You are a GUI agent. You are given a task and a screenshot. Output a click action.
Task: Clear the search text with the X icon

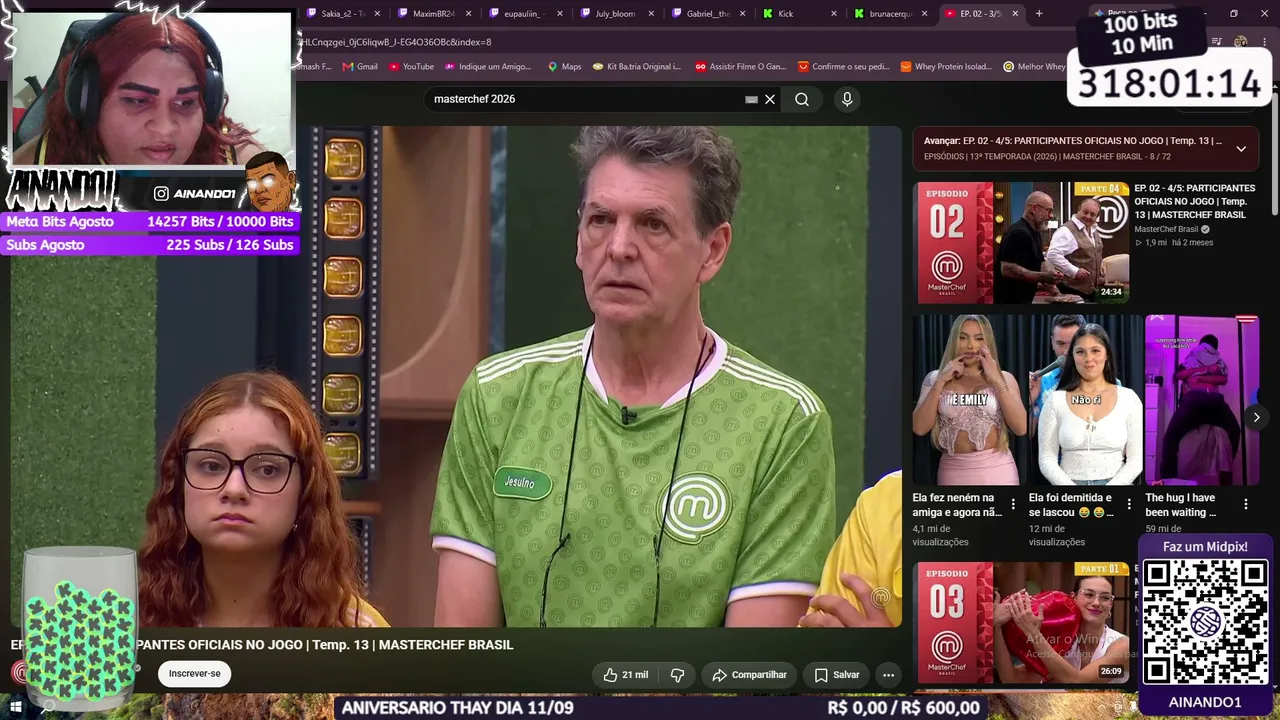[770, 99]
